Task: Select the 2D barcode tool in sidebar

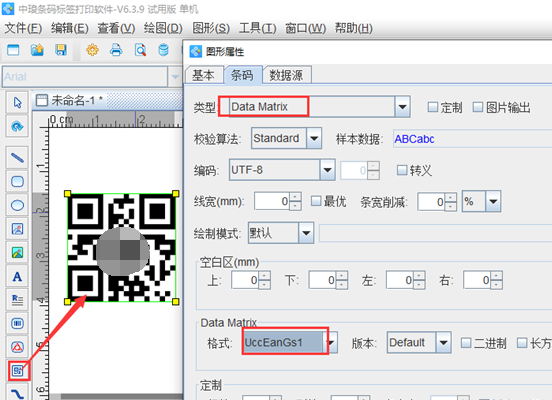Action: pos(18,370)
